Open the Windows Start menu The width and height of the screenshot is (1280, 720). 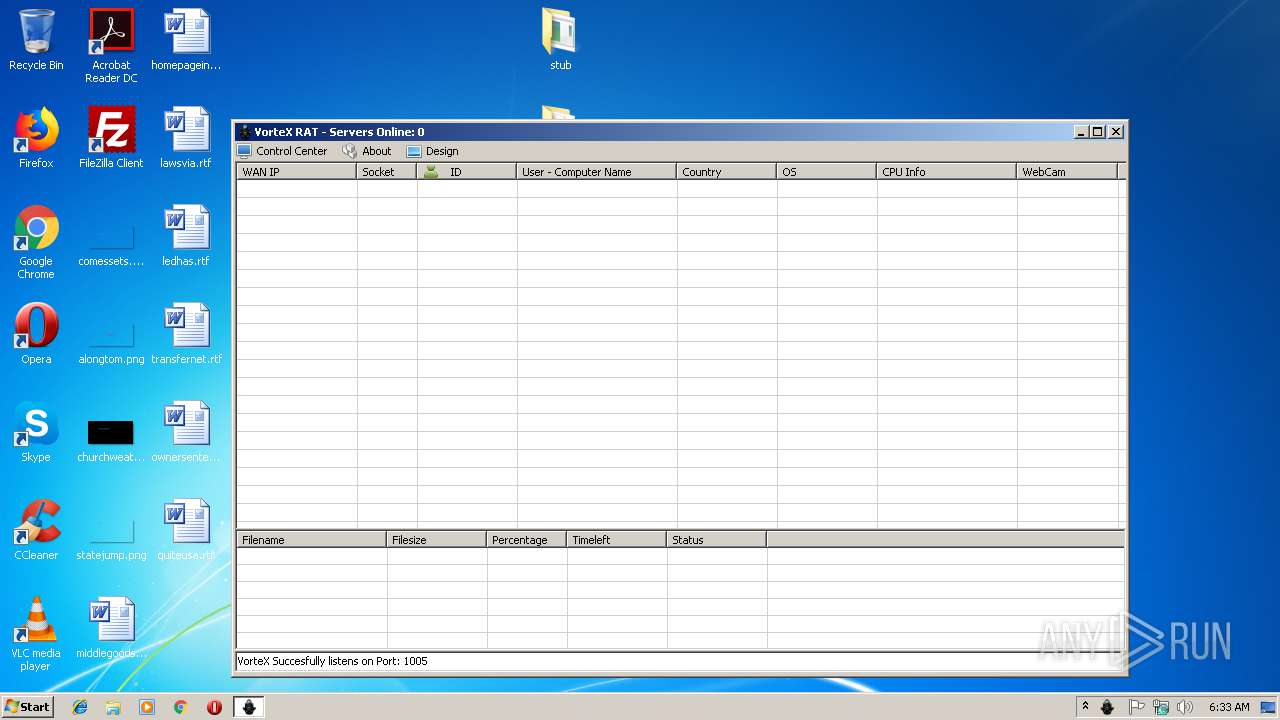click(27, 706)
